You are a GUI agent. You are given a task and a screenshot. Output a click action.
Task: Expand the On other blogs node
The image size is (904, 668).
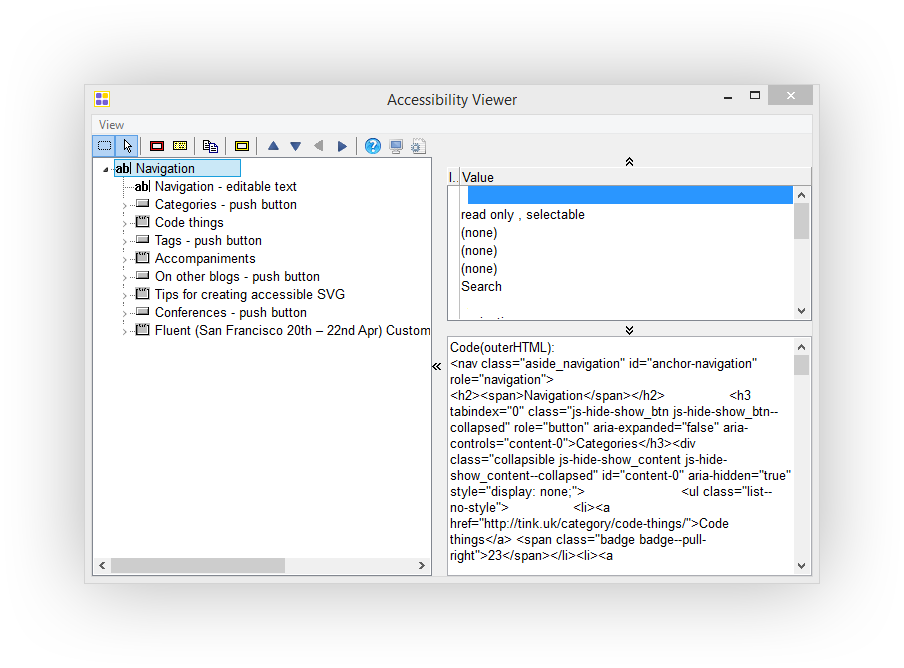124,277
